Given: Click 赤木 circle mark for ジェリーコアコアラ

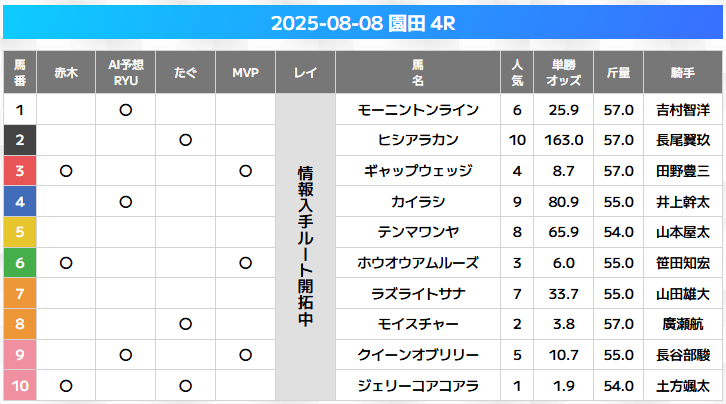Looking at the screenshot, I should click(66, 386).
